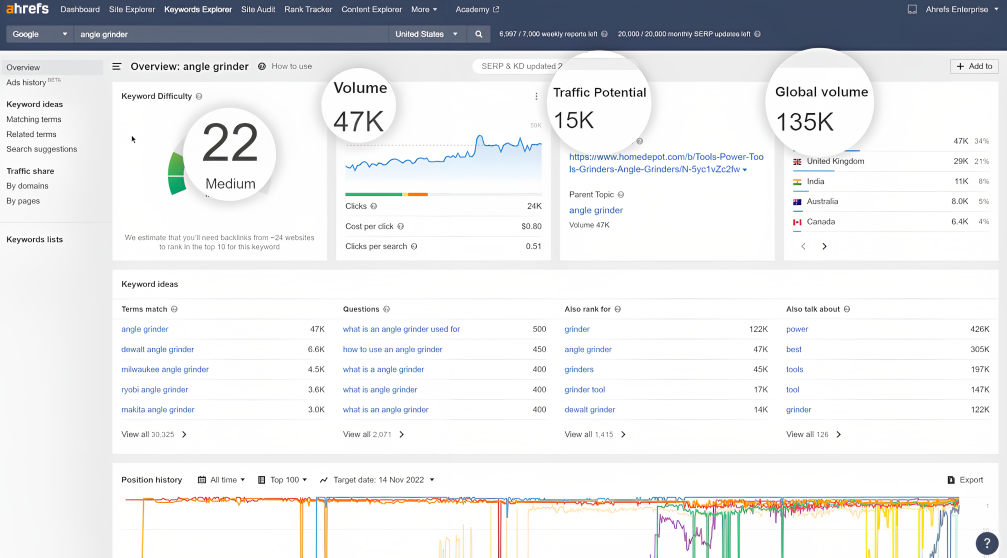Go to next countries page arrow
1007x558 pixels.
pos(825,246)
